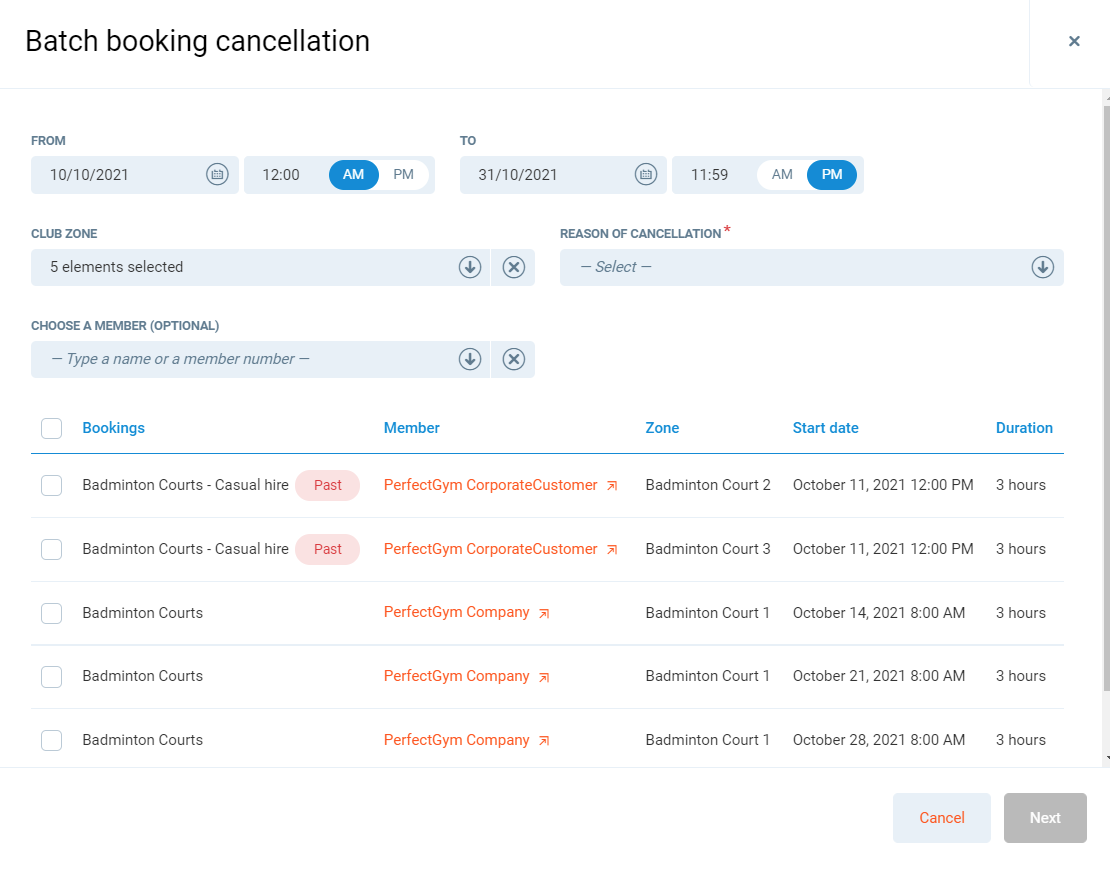This screenshot has width=1110, height=869.
Task: Open the Reason of Cancellation dropdown
Action: [1042, 267]
